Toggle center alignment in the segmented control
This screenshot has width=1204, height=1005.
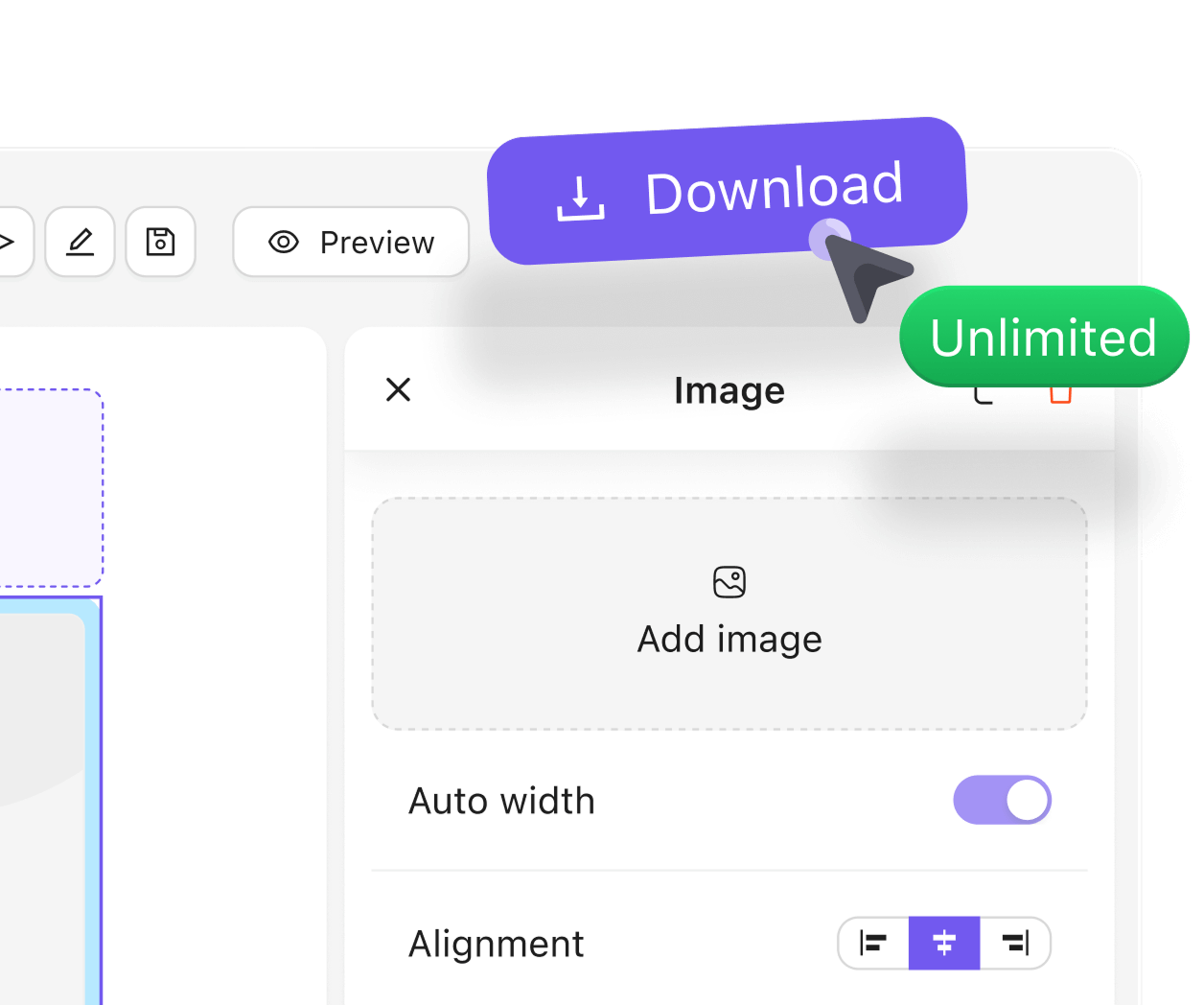944,944
